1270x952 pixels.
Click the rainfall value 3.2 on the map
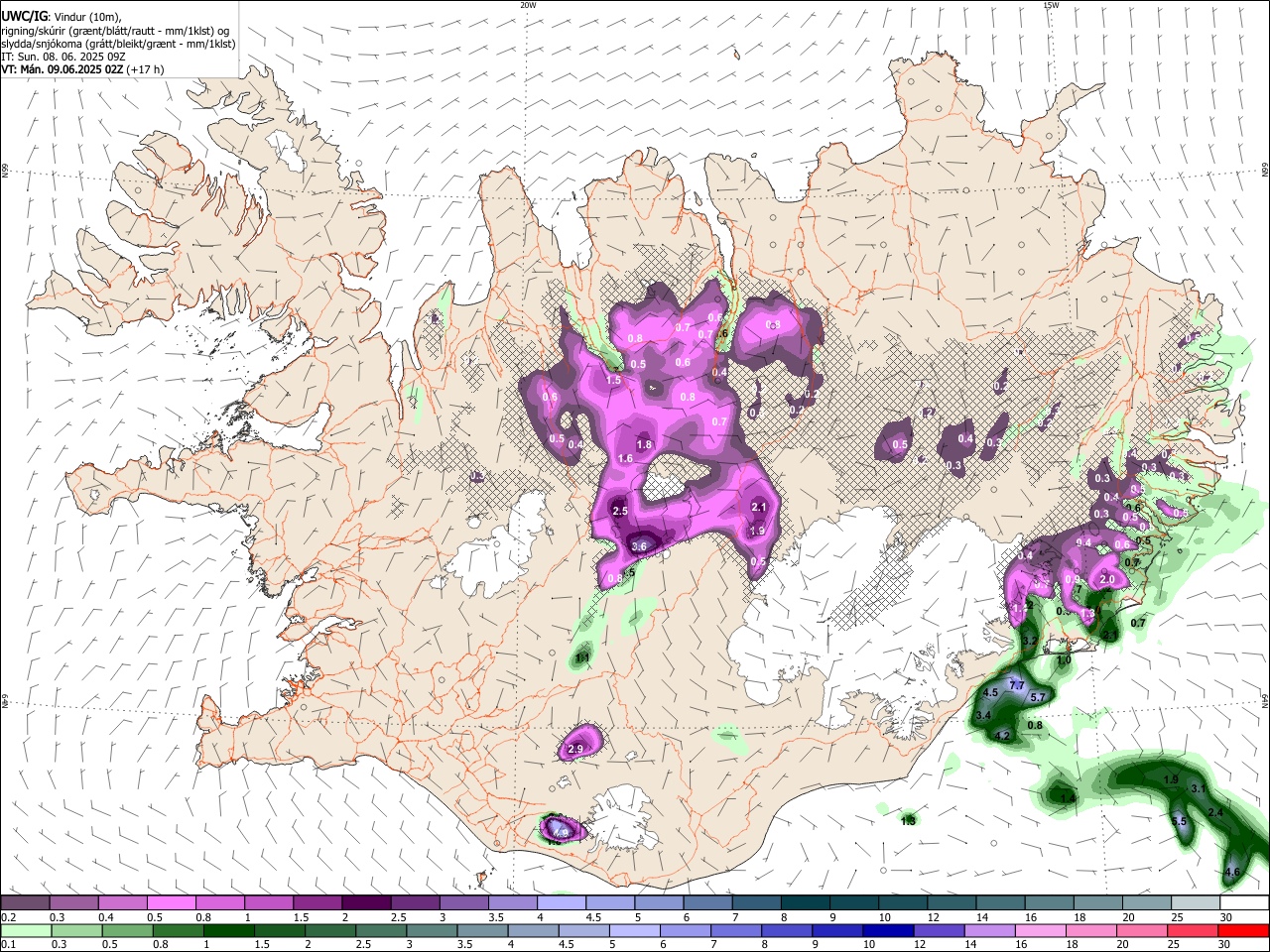pyautogui.click(x=1029, y=642)
